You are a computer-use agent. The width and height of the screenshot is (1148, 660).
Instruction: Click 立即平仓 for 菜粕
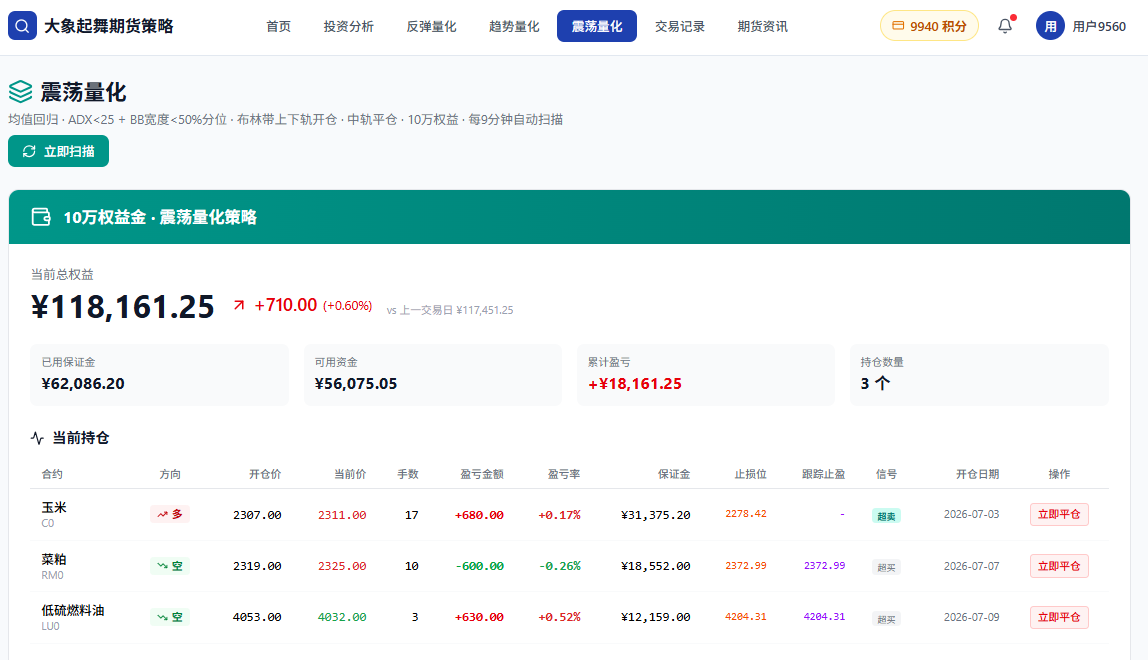point(1059,566)
